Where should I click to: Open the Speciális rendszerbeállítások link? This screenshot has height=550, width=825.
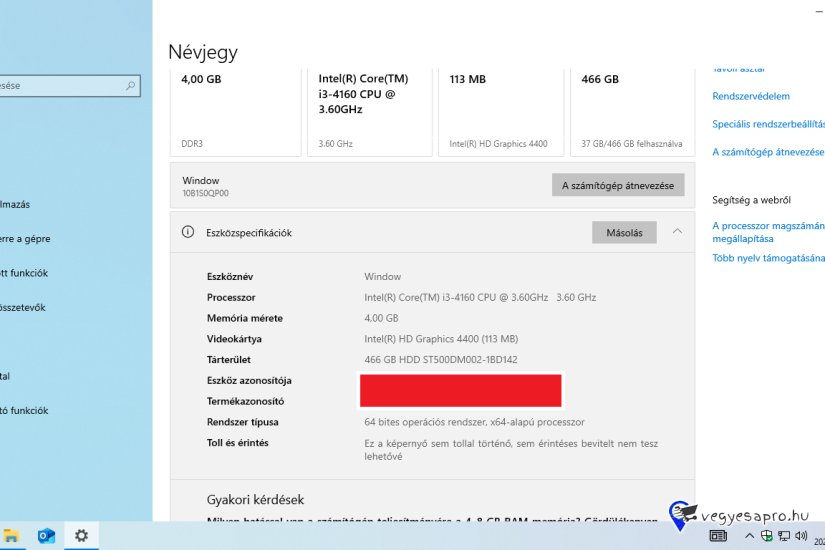pyautogui.click(x=767, y=124)
